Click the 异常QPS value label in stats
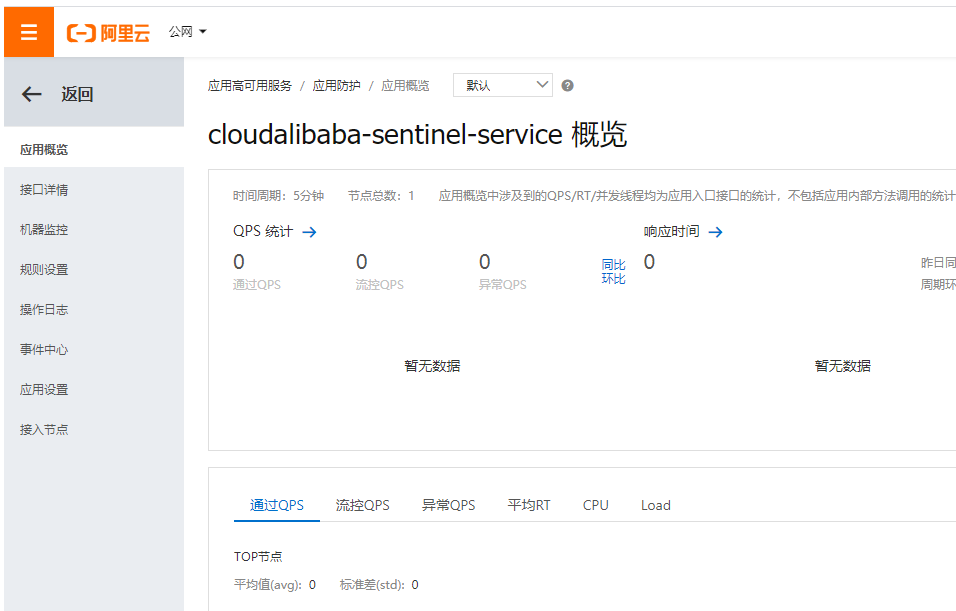 tap(502, 285)
